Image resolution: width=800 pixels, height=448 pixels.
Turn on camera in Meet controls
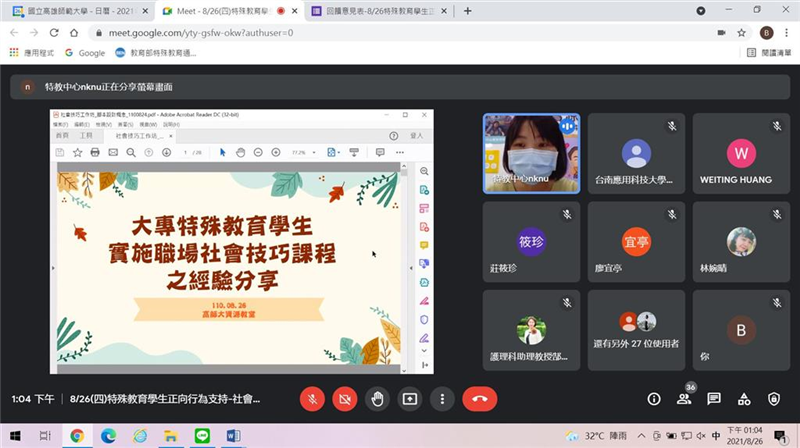point(345,399)
